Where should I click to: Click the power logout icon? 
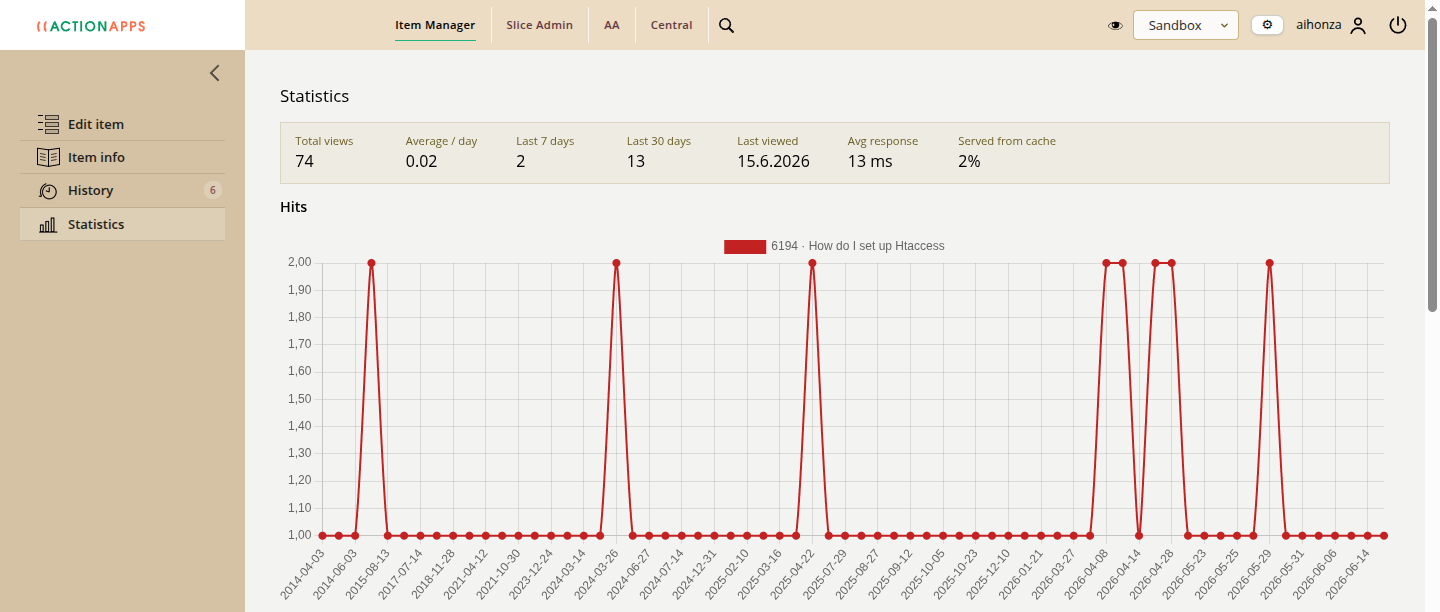1398,25
